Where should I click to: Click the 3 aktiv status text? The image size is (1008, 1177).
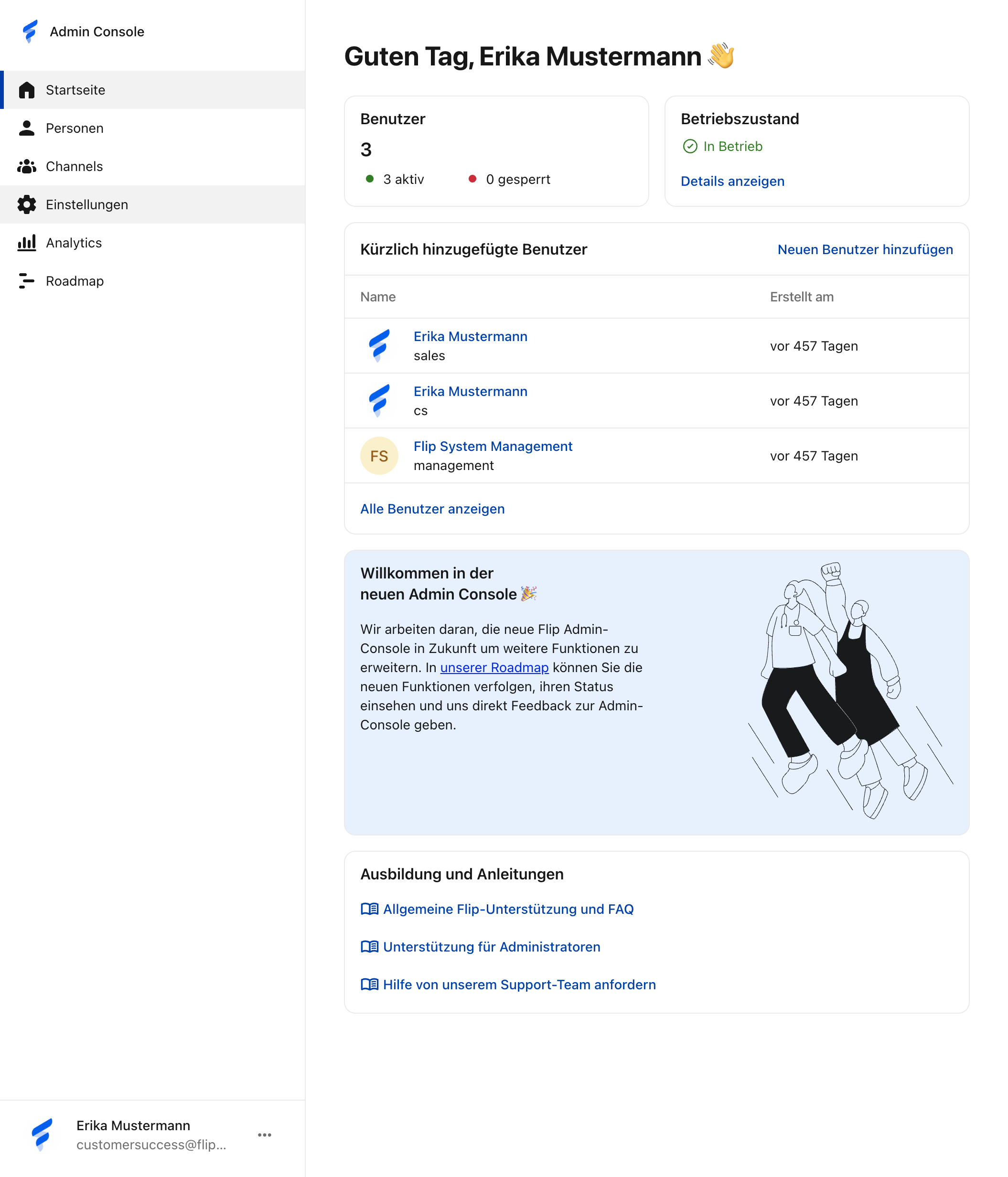[403, 180]
